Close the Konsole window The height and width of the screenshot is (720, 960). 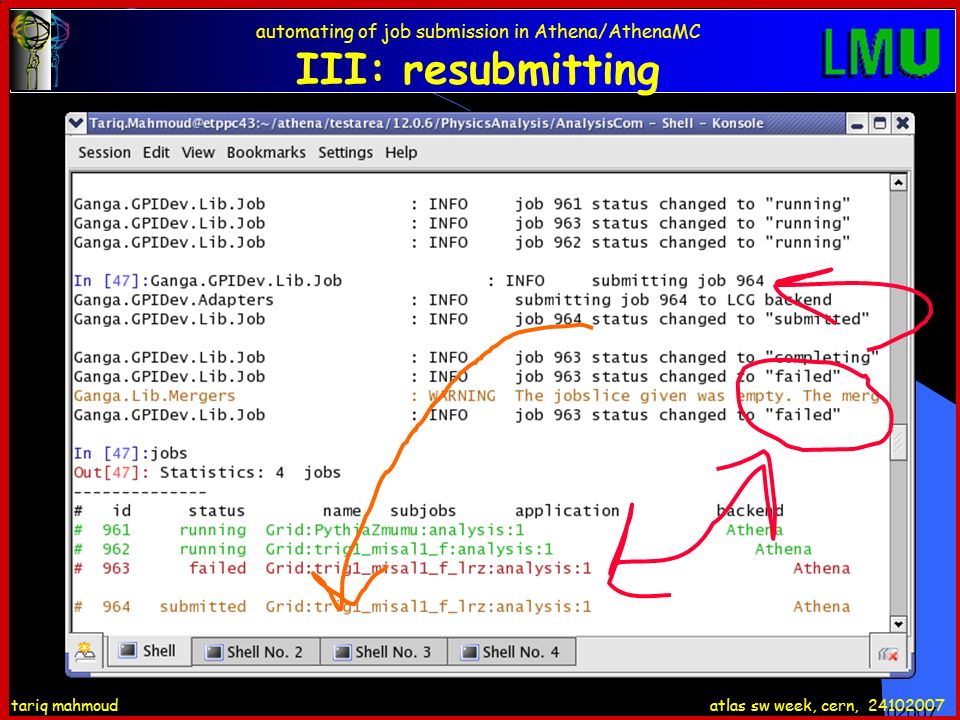902,124
